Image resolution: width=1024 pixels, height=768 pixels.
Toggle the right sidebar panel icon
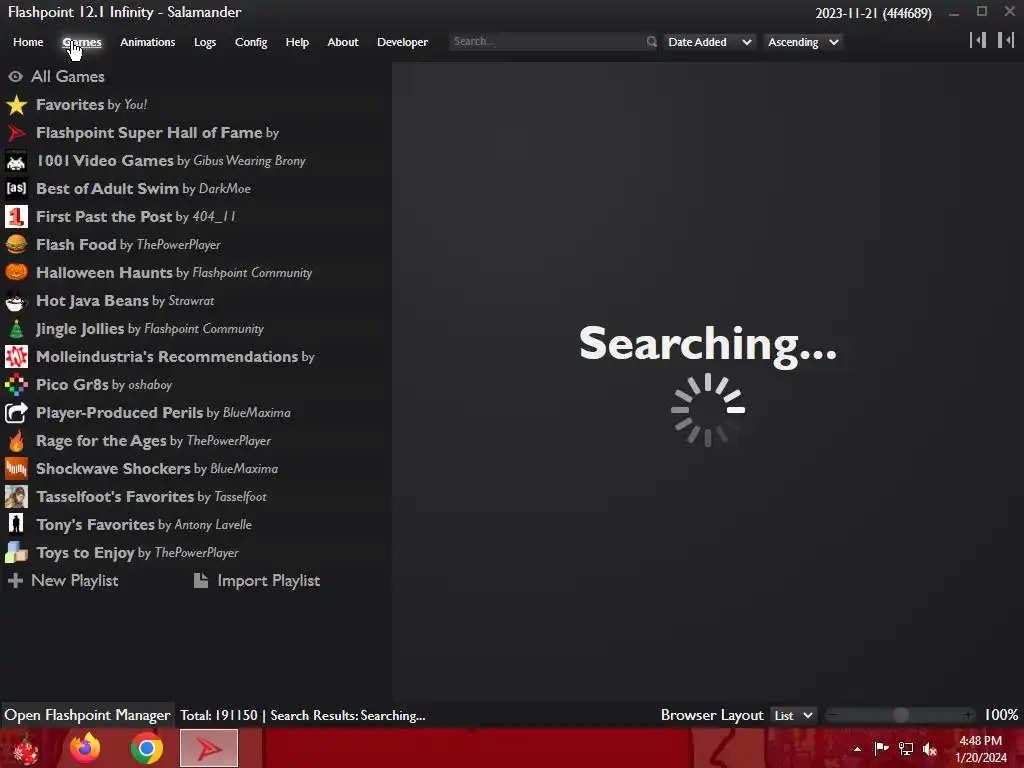(1006, 40)
